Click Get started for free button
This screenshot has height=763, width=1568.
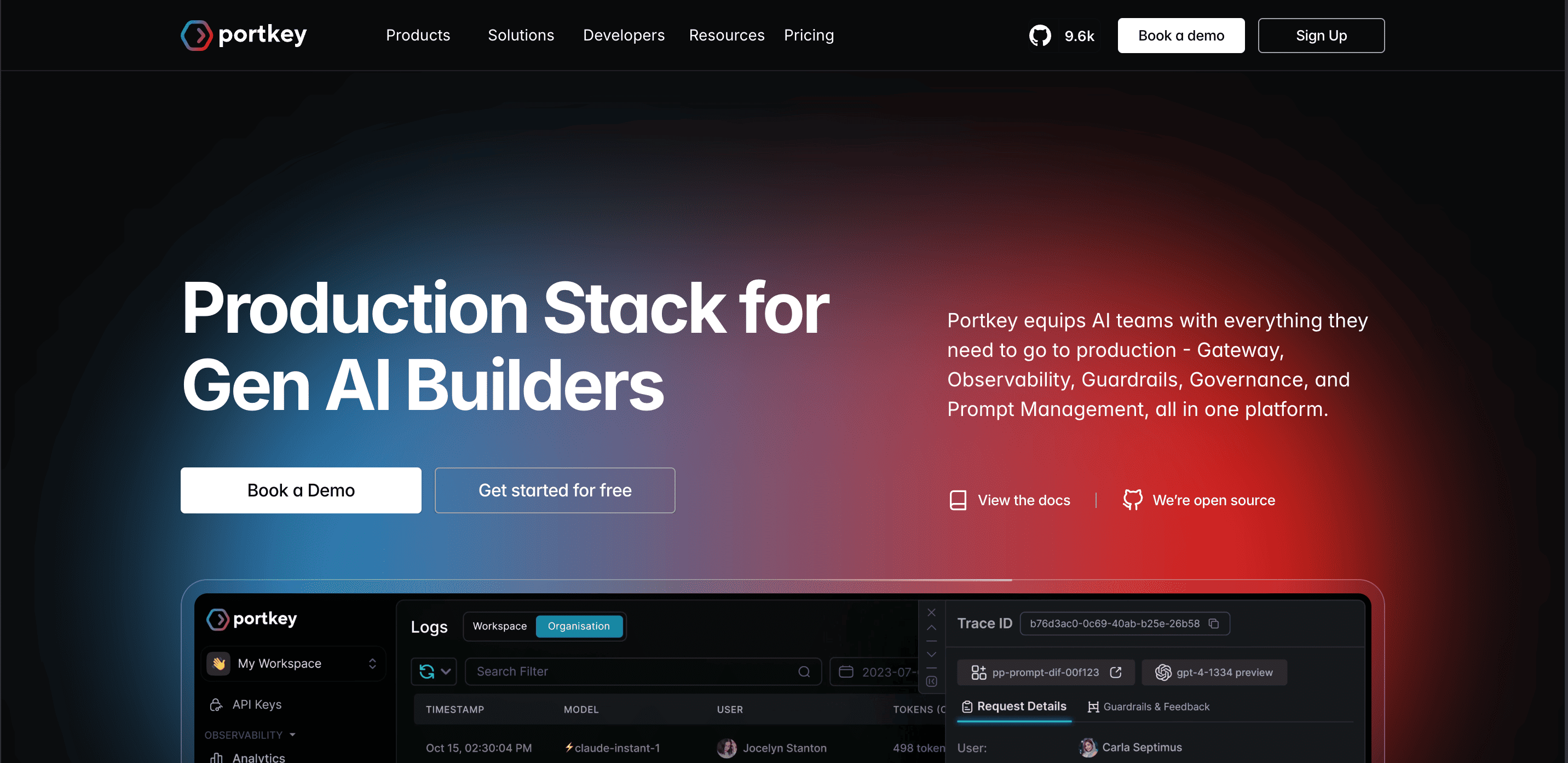point(555,490)
